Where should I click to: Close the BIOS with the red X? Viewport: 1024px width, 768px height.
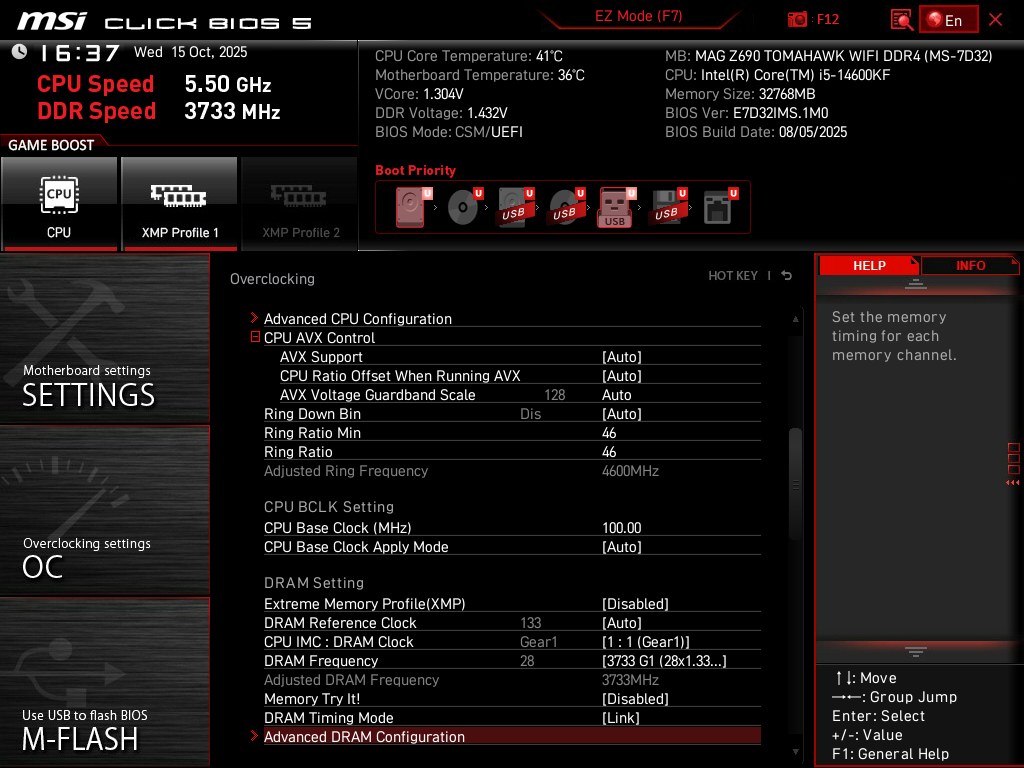995,20
